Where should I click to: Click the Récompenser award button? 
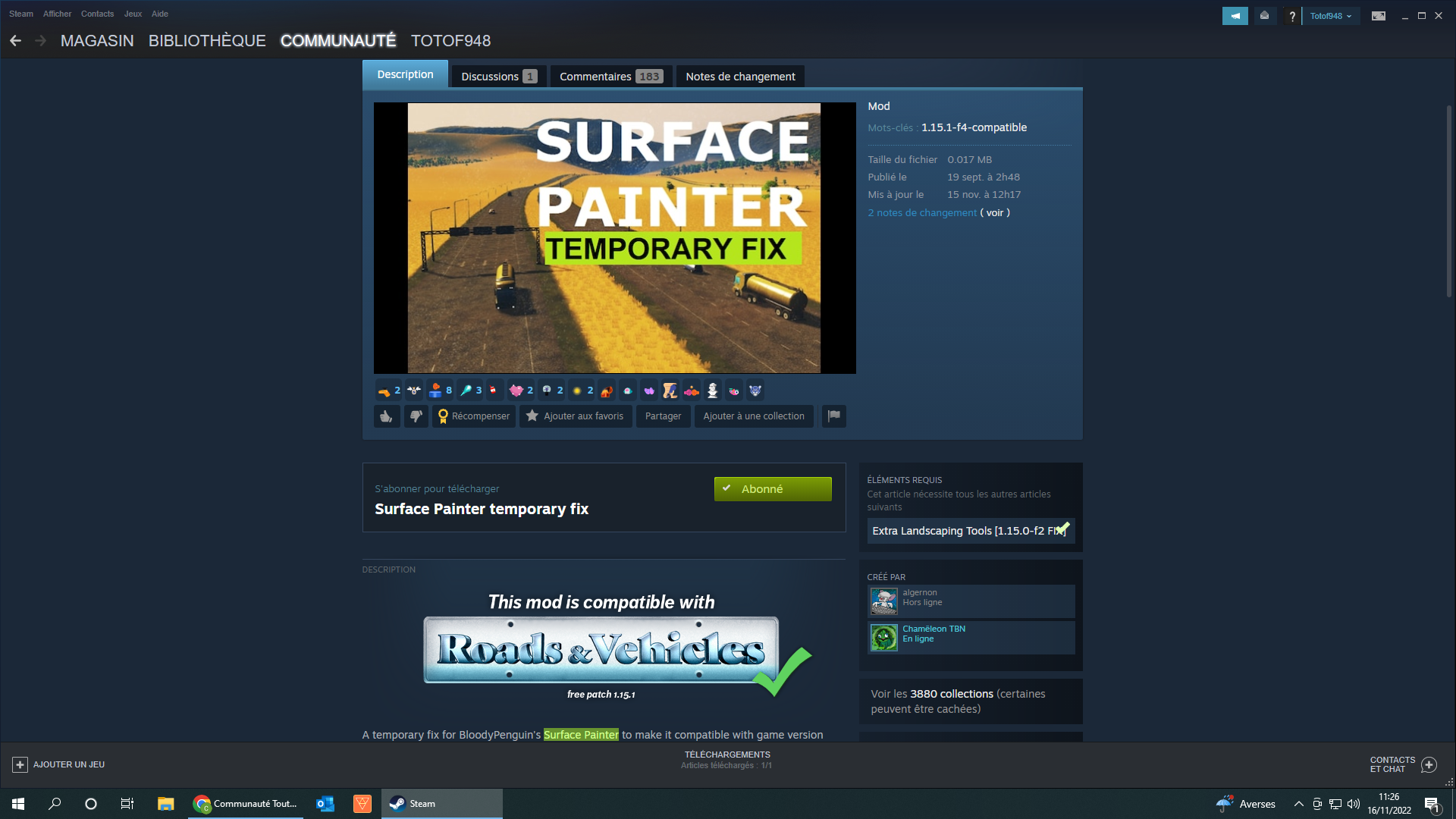473,416
